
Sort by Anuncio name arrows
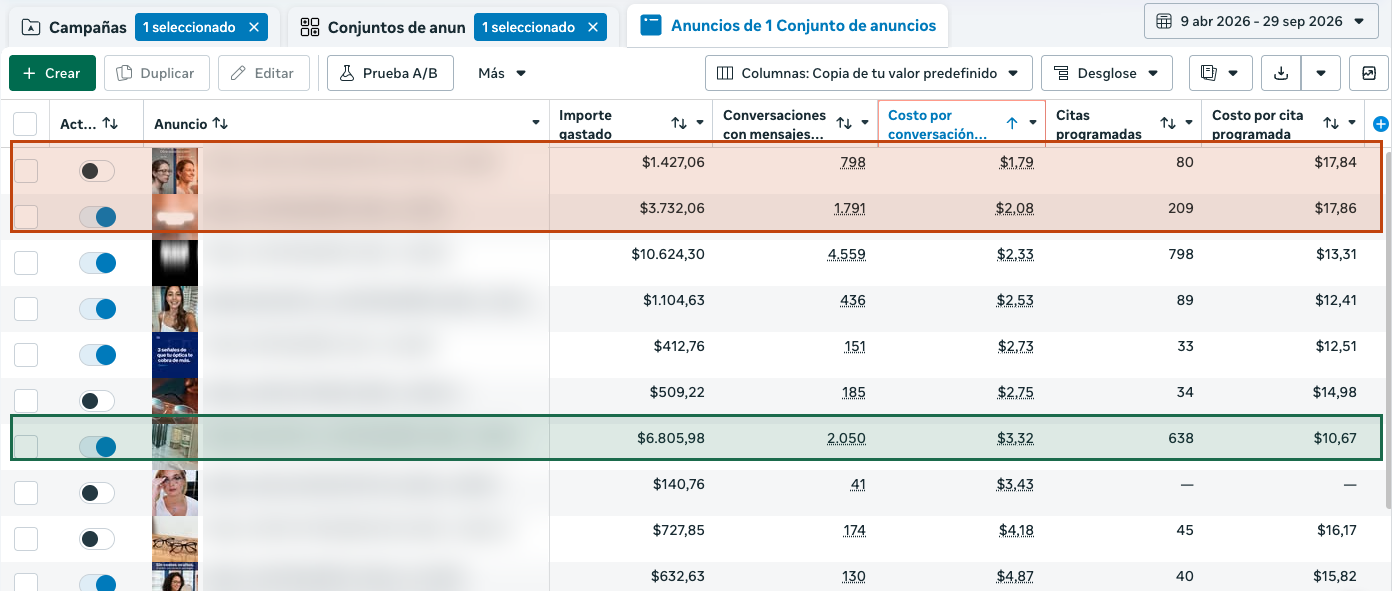click(x=220, y=124)
